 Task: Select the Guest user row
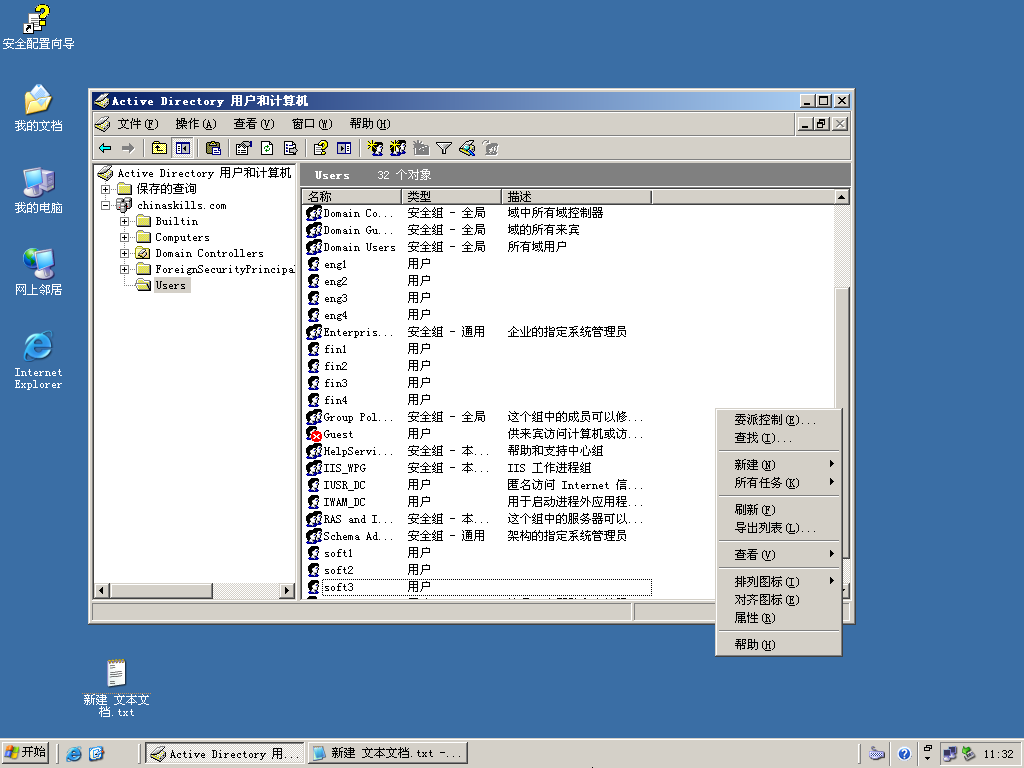point(478,434)
